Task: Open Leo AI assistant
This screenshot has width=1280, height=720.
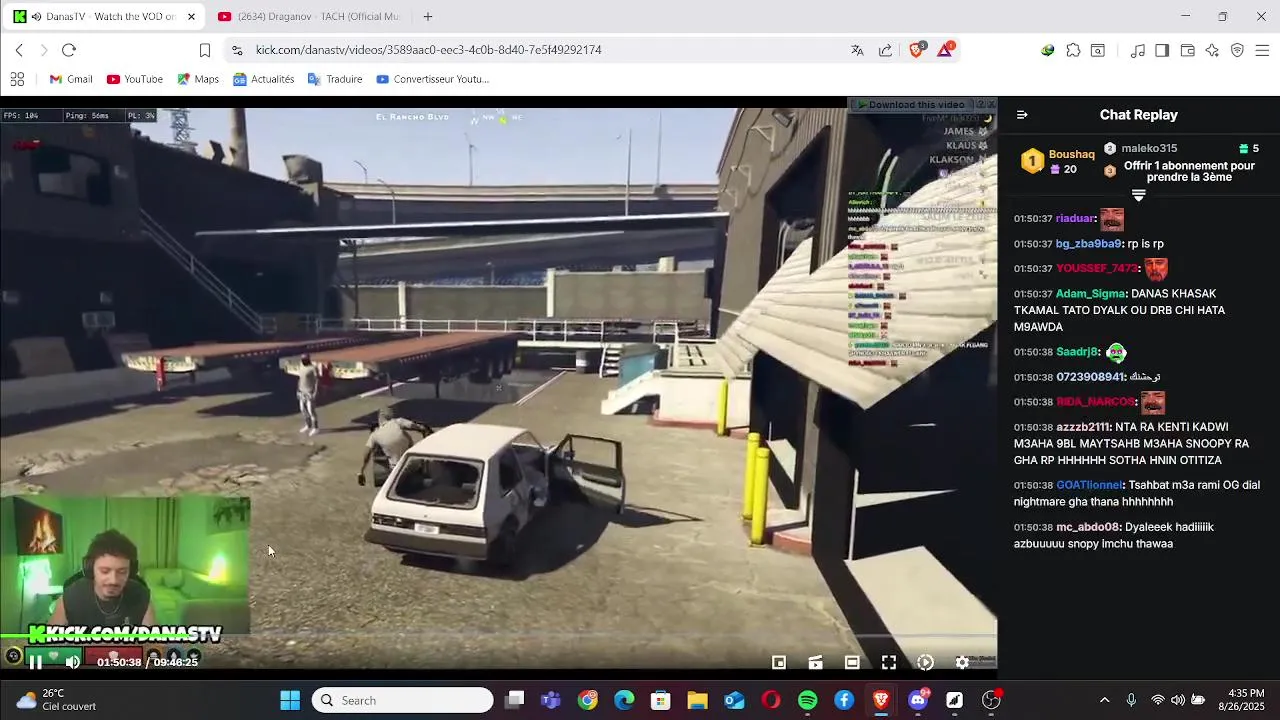Action: click(x=1212, y=50)
